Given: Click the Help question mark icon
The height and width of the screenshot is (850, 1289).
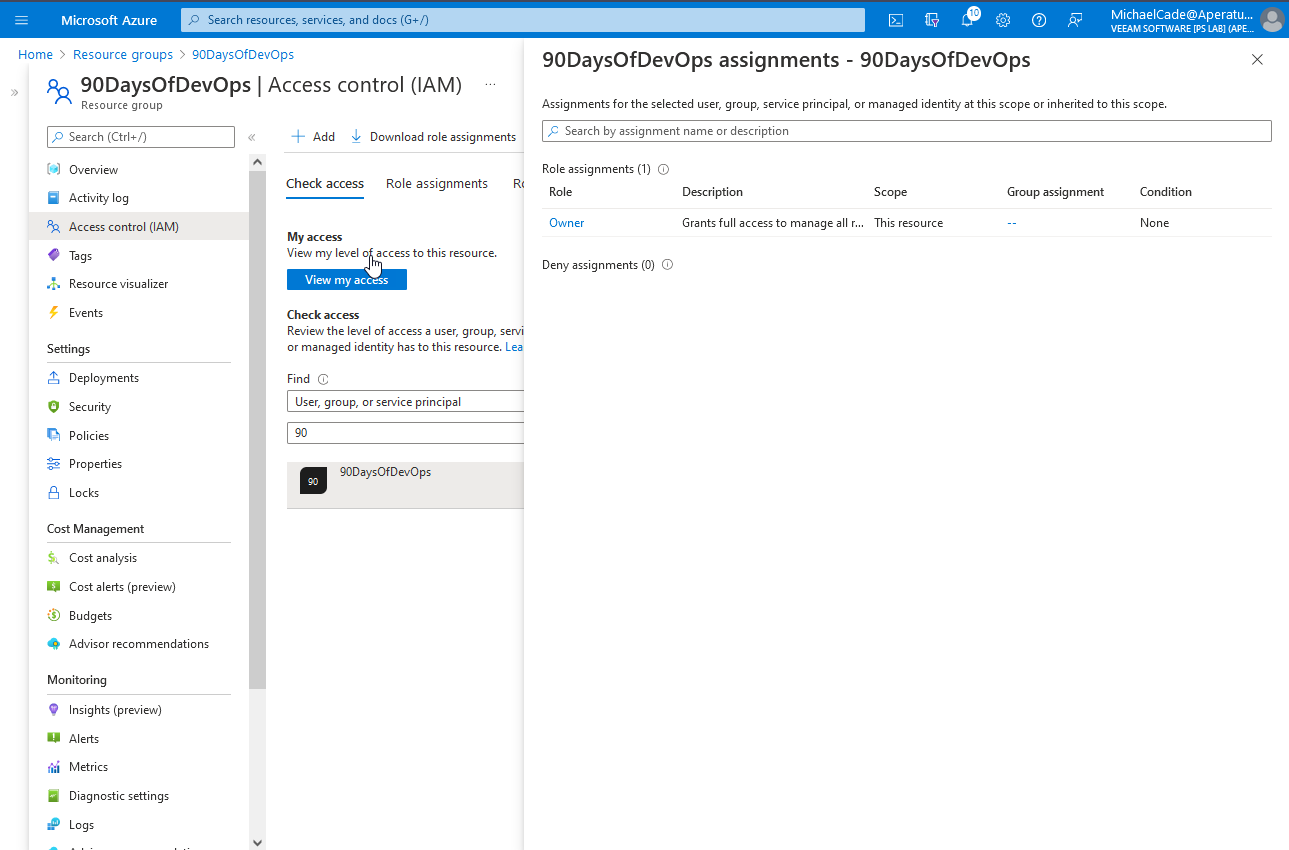Looking at the screenshot, I should click(1039, 20).
